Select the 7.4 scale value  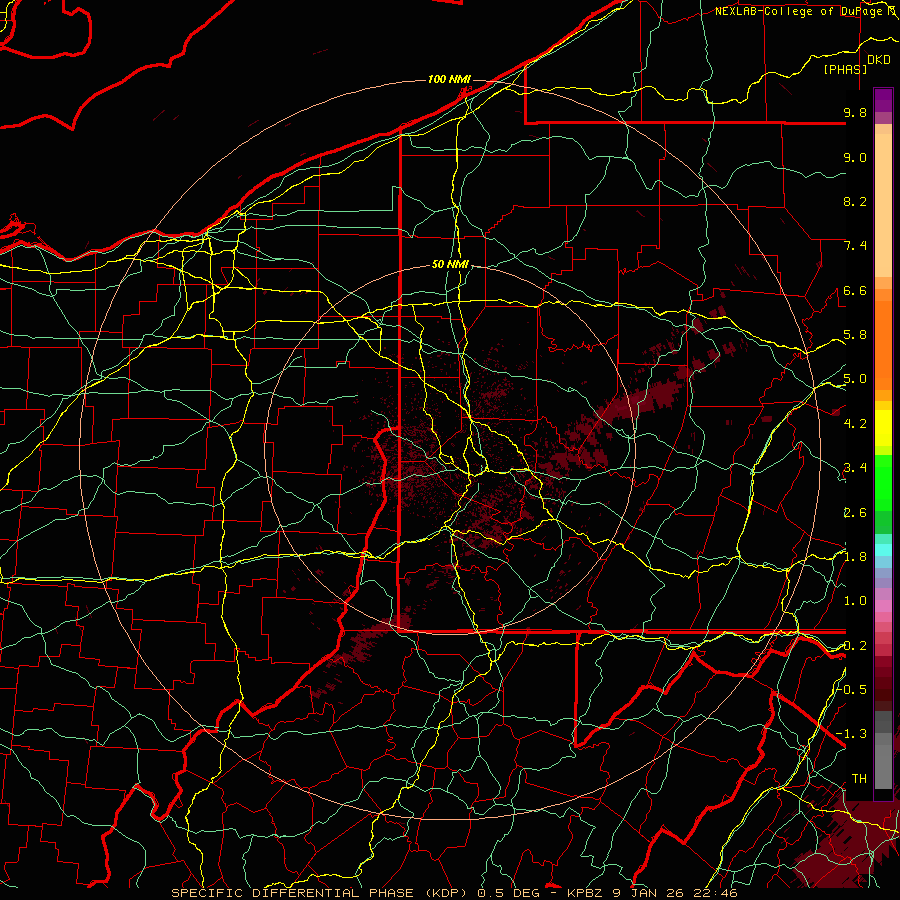[855, 246]
